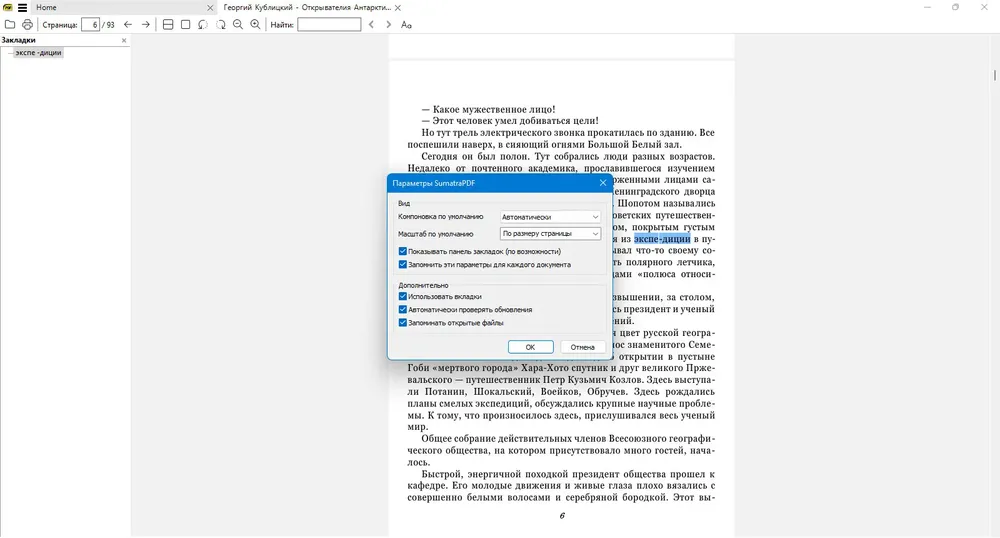The height and width of the screenshot is (538, 1000).
Task: Open the hamburger menu
Action: pyautogui.click(x=22, y=8)
